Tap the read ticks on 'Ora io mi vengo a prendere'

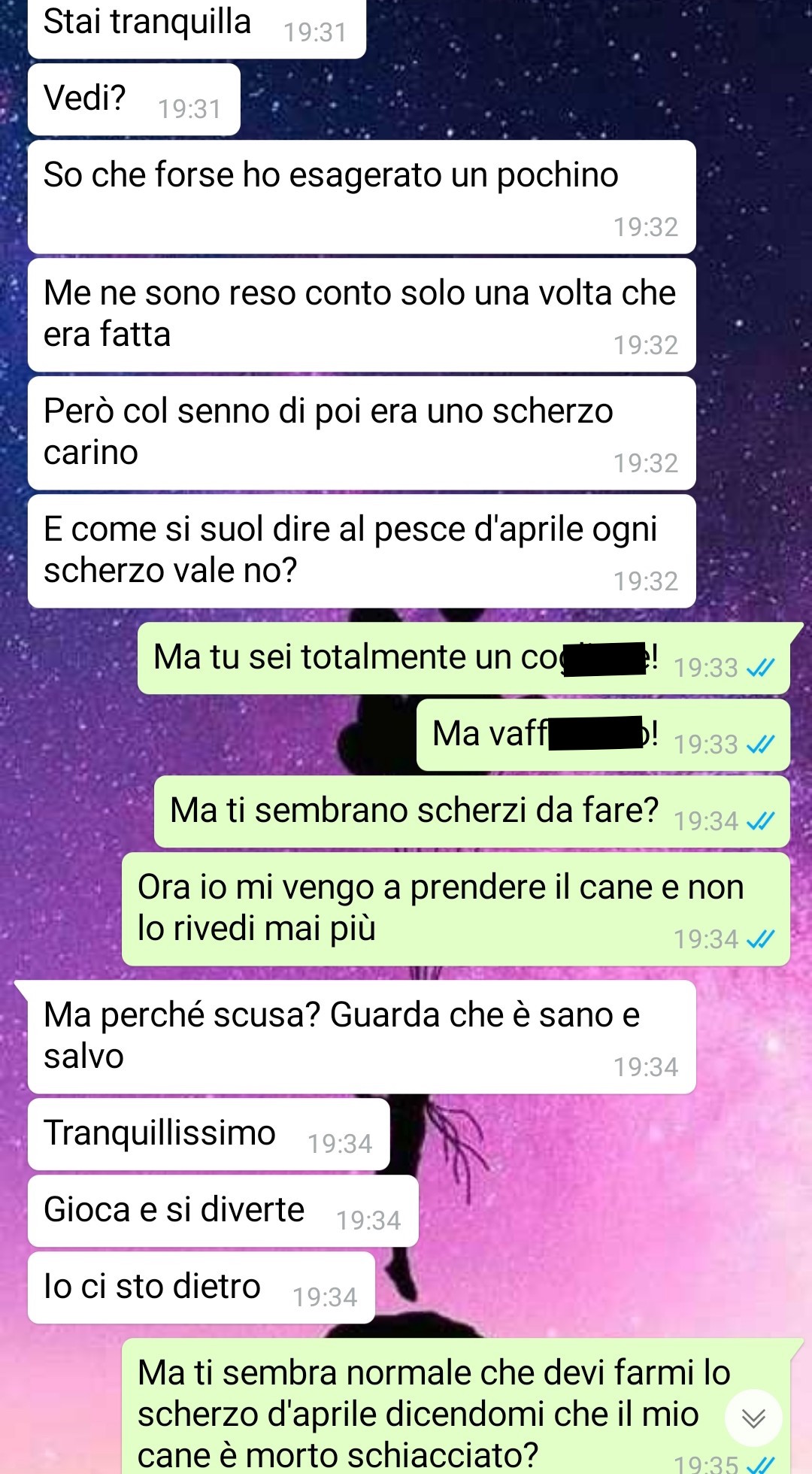(x=760, y=939)
